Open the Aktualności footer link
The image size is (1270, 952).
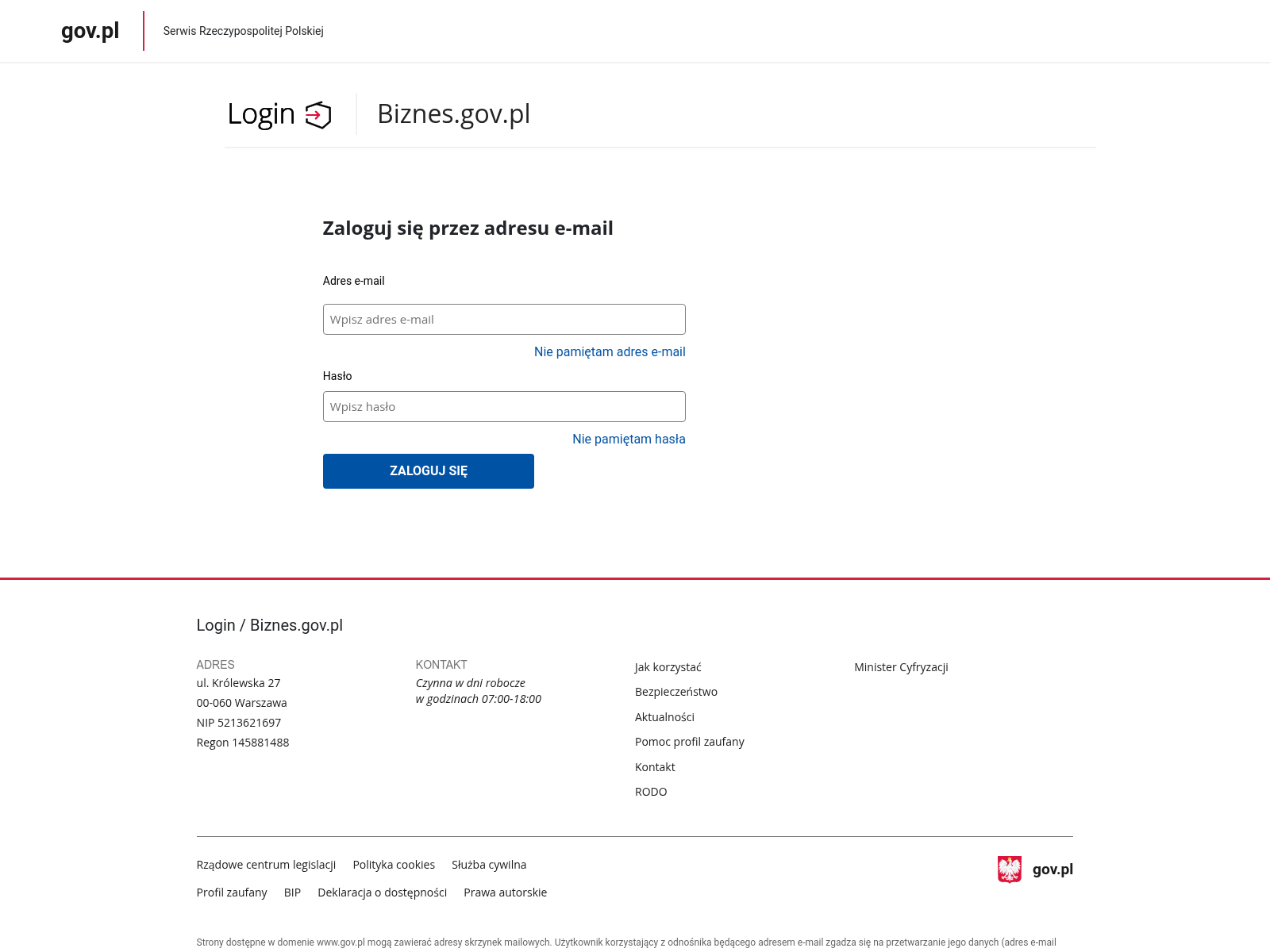664,717
